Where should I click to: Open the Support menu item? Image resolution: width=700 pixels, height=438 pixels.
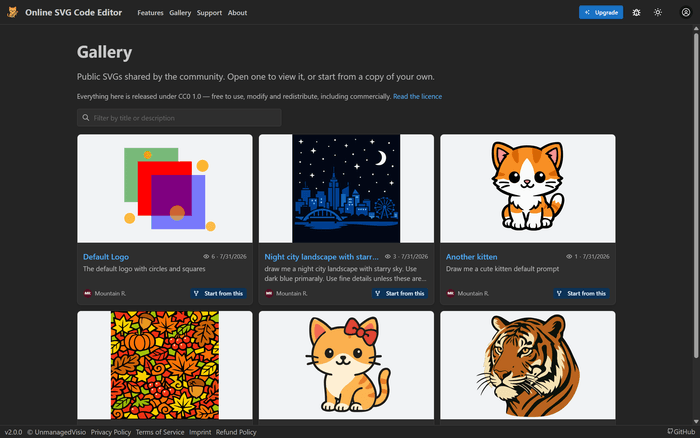coord(209,13)
